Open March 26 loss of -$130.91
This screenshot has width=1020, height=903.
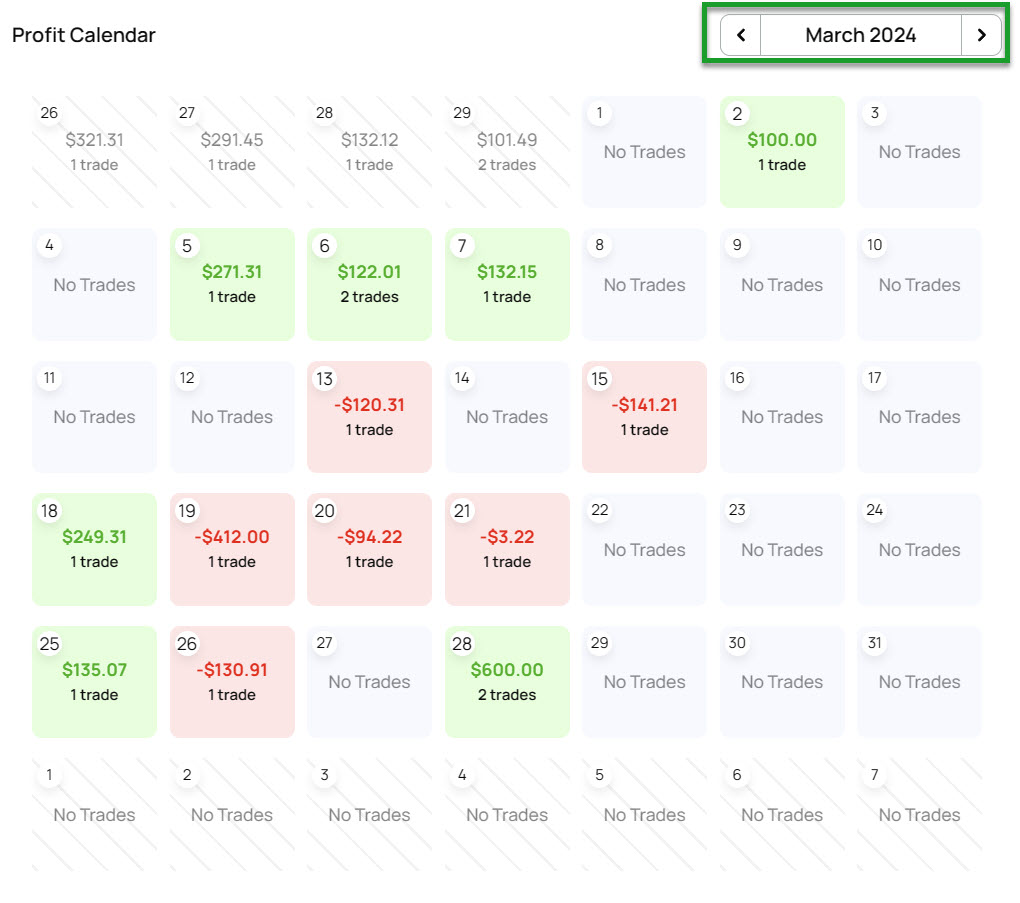[x=232, y=682]
